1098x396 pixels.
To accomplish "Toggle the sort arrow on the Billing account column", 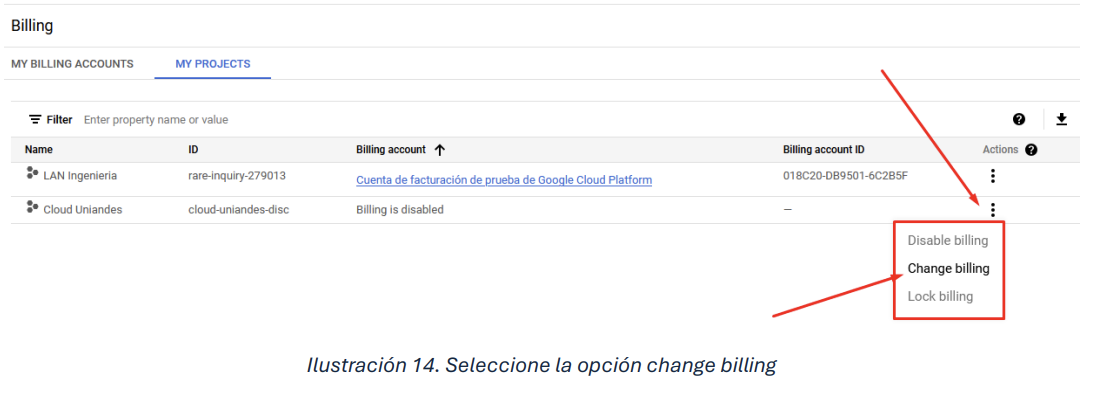I will pos(440,150).
